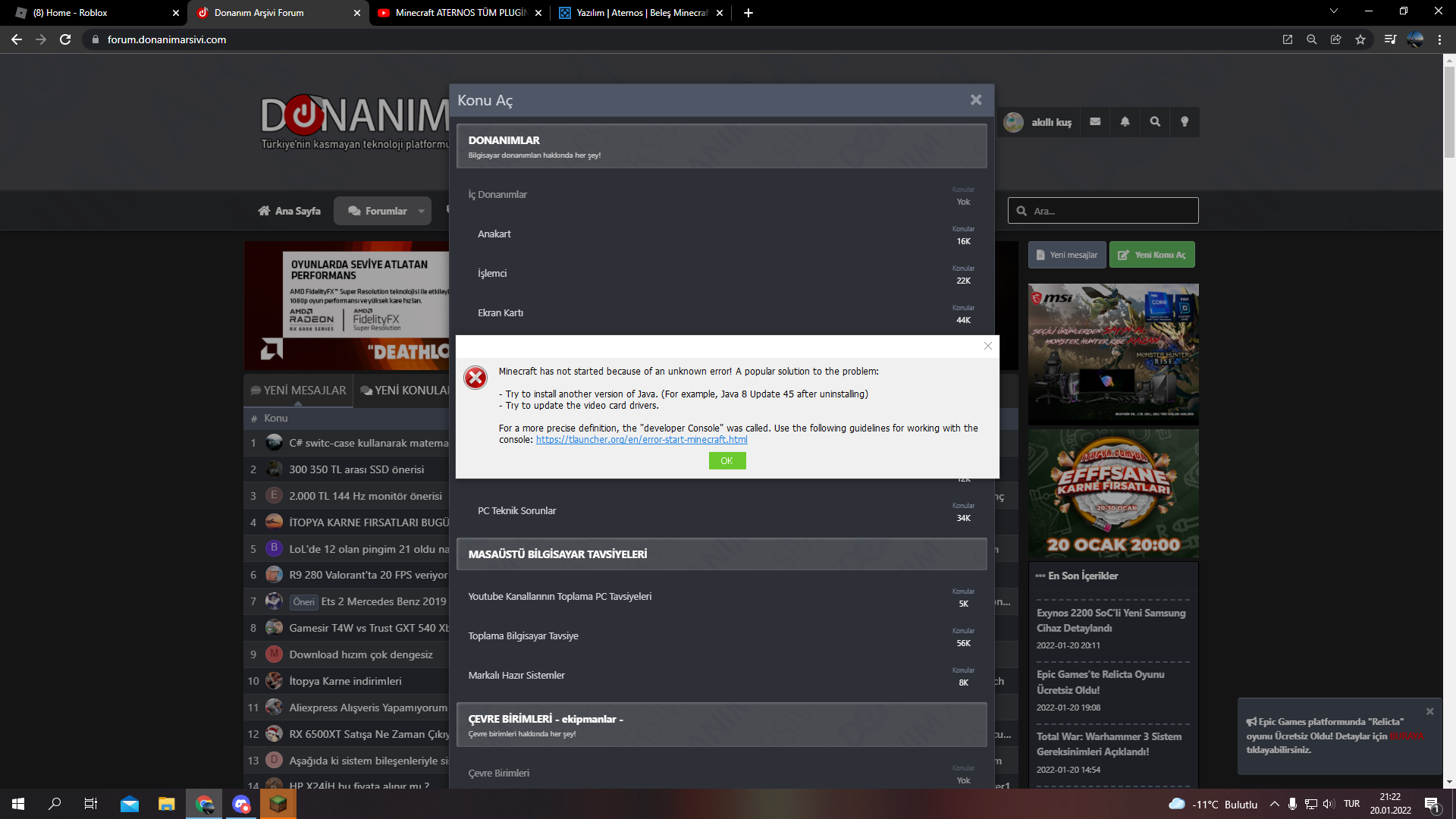This screenshot has width=1456, height=819.
Task: Close the Konu Aç modal
Action: [x=976, y=100]
